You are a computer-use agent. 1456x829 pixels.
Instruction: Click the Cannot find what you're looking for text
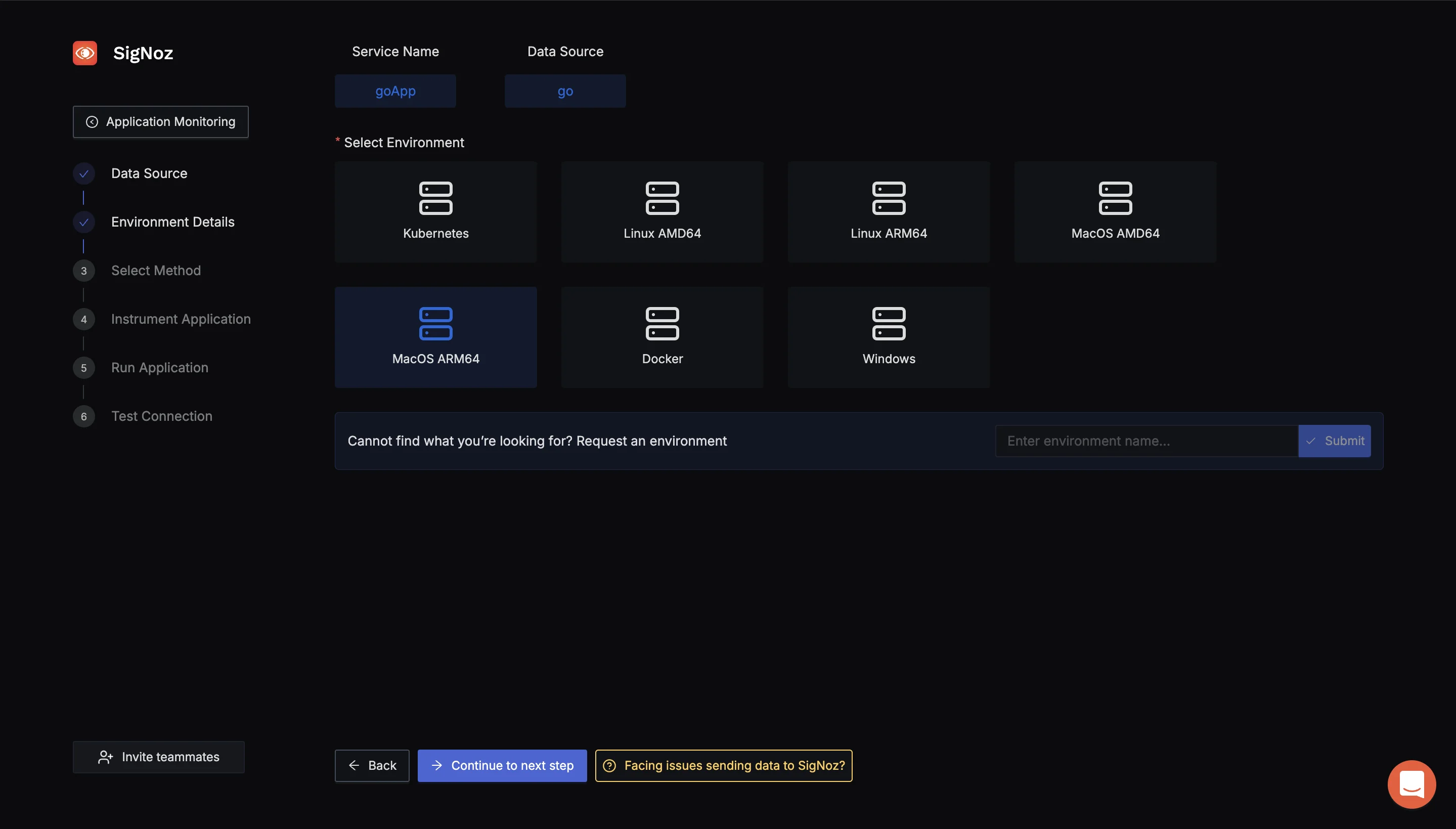click(x=537, y=441)
